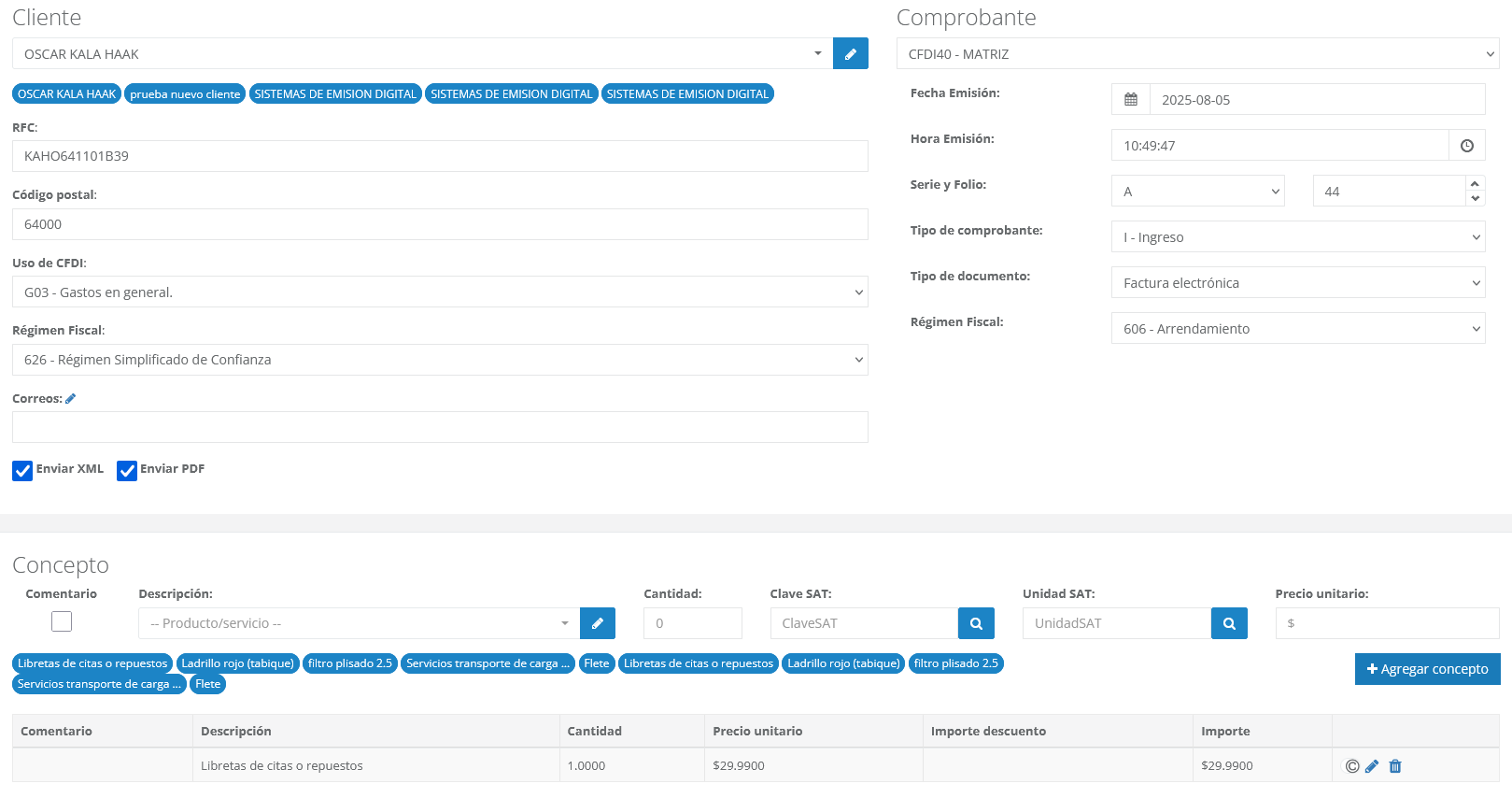Open the Uso de CFDI dropdown
The width and height of the screenshot is (1512, 798).
[439, 292]
